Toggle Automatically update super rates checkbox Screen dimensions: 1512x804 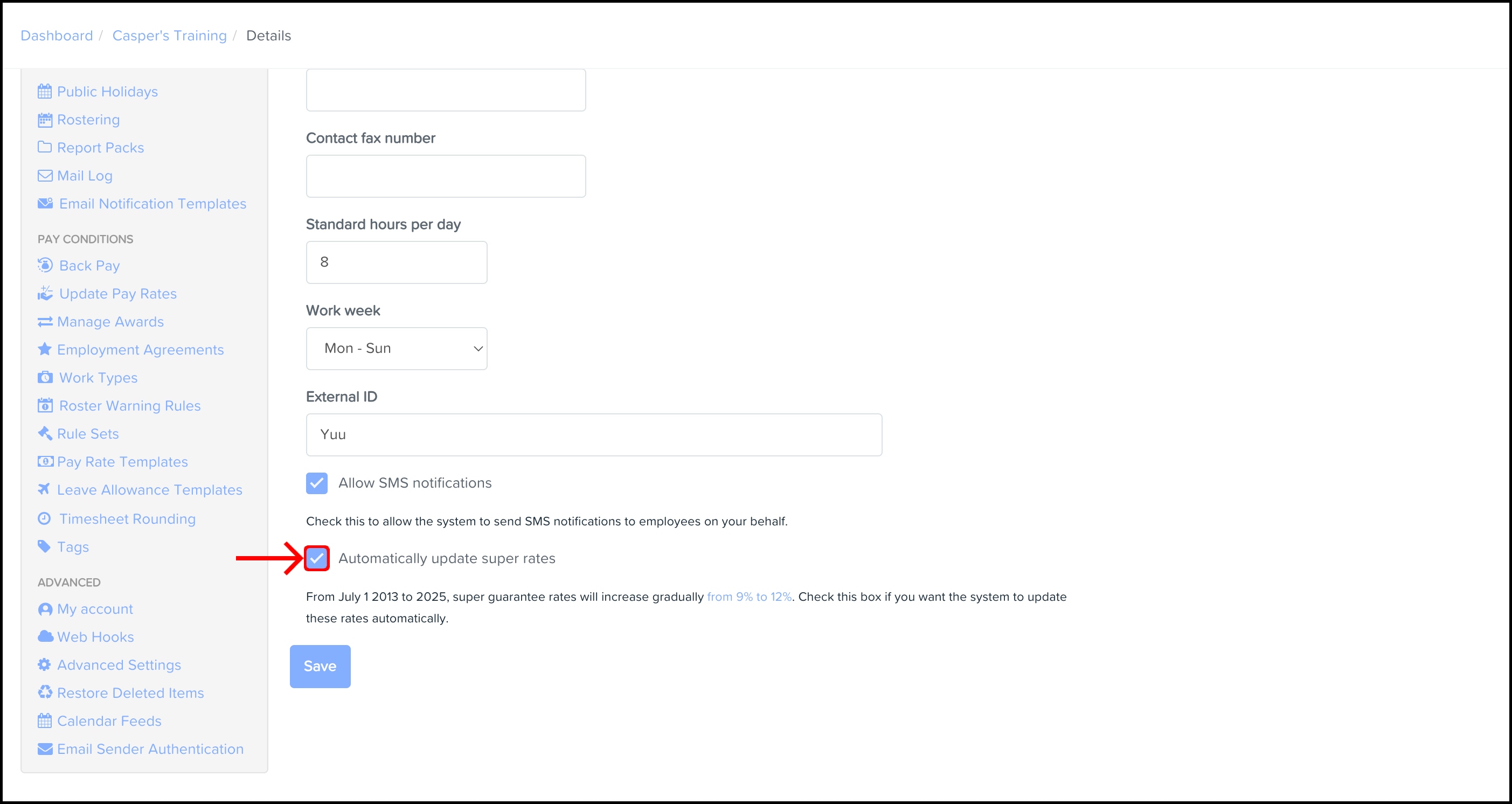pyautogui.click(x=316, y=558)
